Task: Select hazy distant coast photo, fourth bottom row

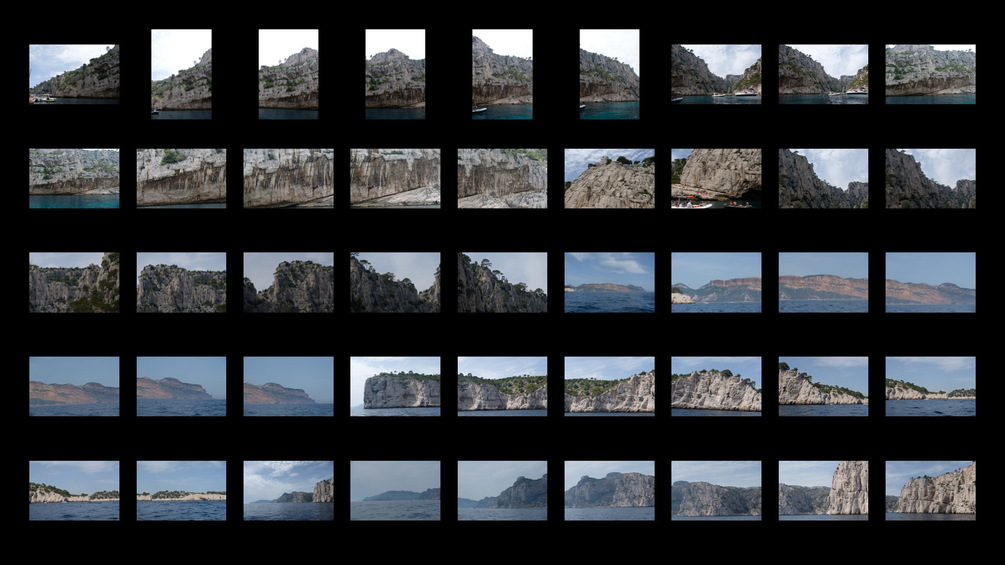Action: tap(395, 491)
